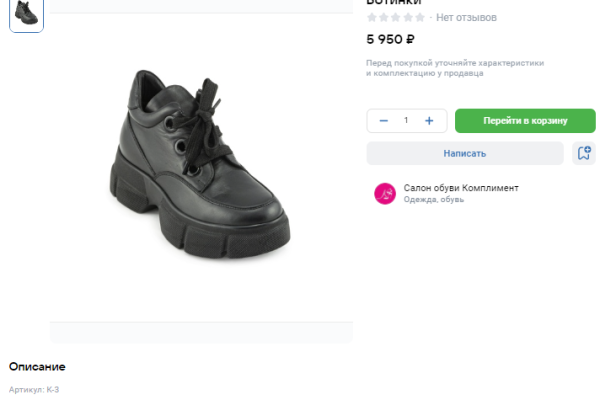The width and height of the screenshot is (600, 400).
Task: Add product to bookmarks with the bookmark icon
Action: (x=584, y=153)
